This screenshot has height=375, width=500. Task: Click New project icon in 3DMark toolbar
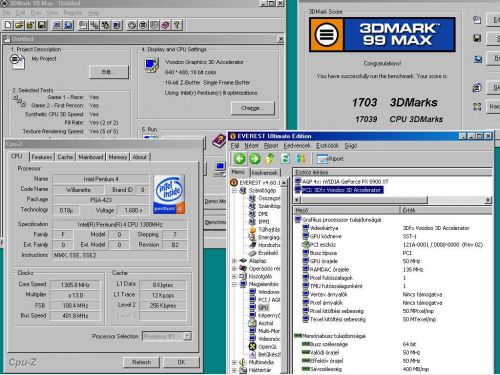pos(8,25)
